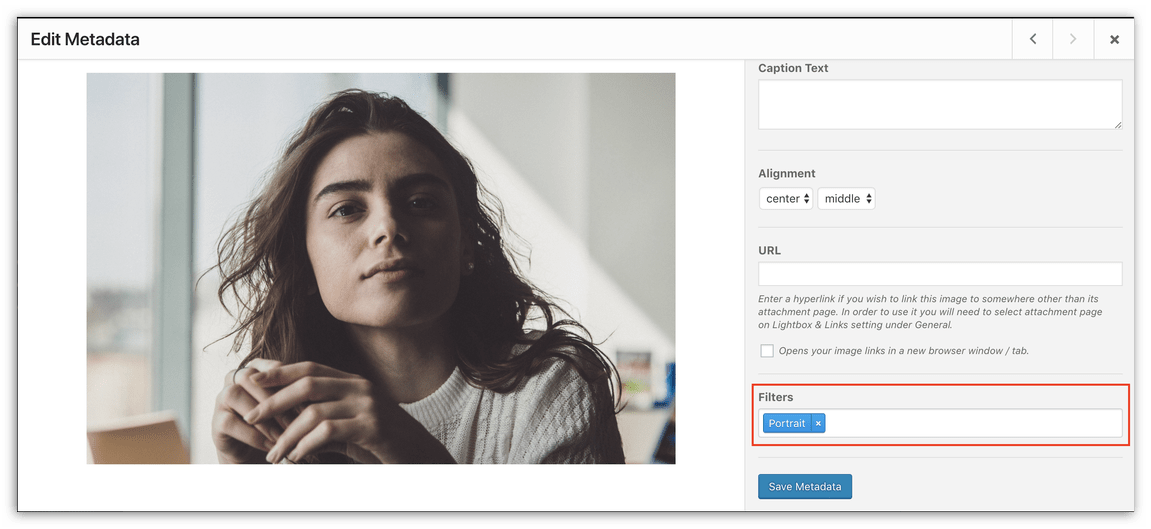This screenshot has width=1151, height=529.
Task: Go to previous image with left chevron
Action: point(1032,39)
